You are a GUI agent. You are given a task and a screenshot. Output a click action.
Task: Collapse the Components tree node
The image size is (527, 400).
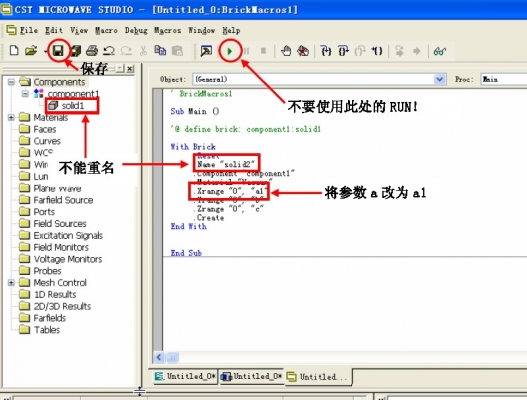pyautogui.click(x=11, y=82)
